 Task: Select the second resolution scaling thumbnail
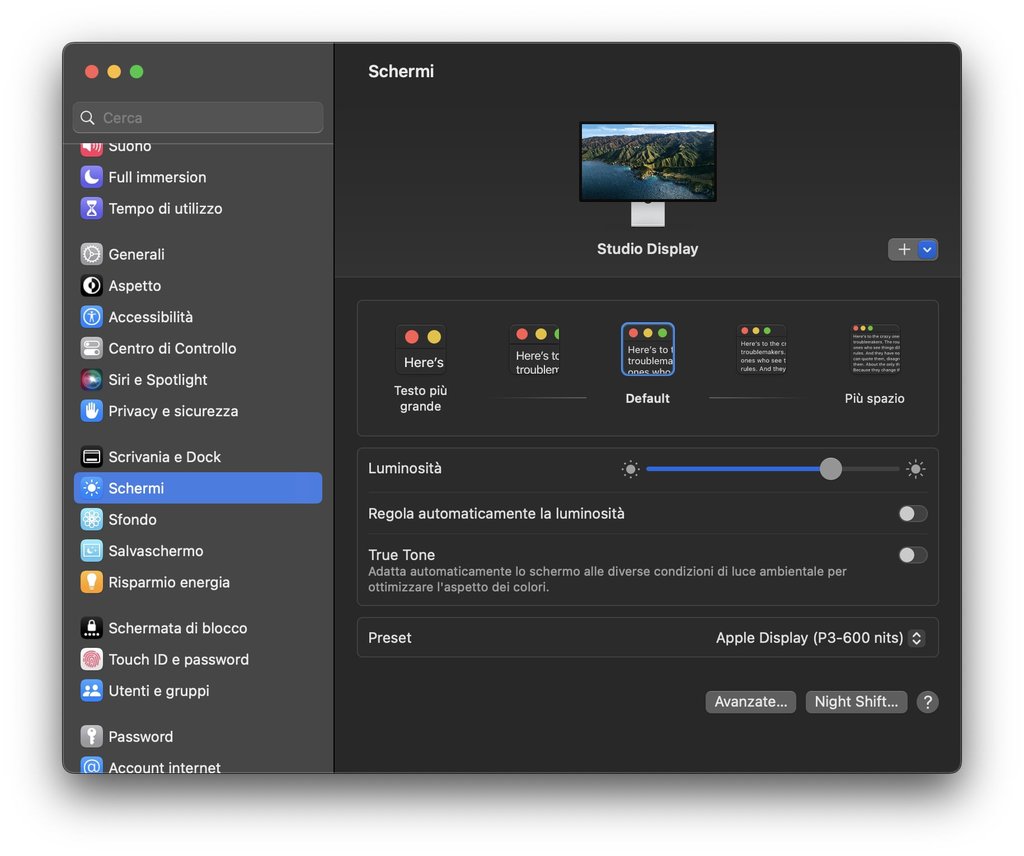[x=534, y=351]
